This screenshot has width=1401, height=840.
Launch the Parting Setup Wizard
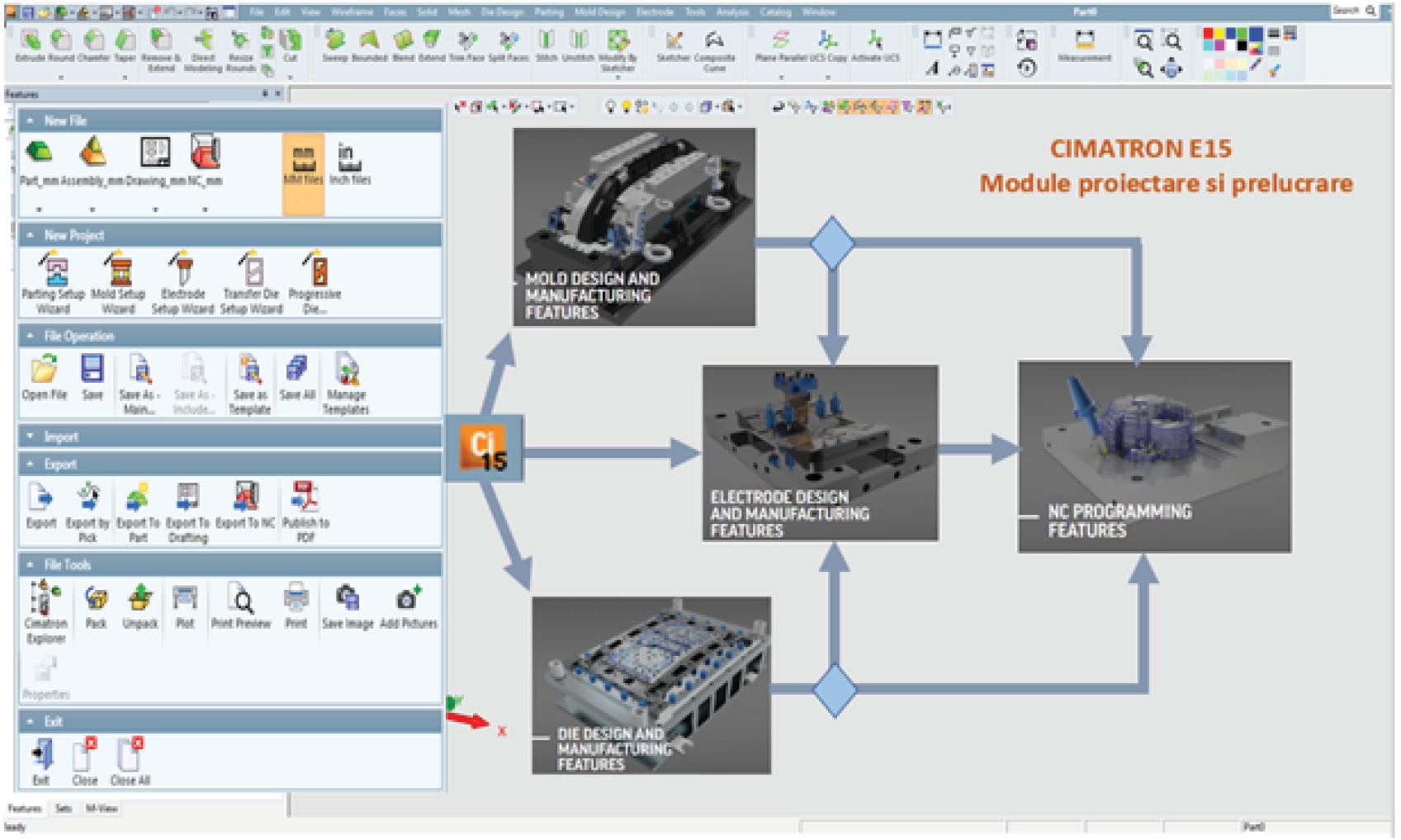(53, 282)
